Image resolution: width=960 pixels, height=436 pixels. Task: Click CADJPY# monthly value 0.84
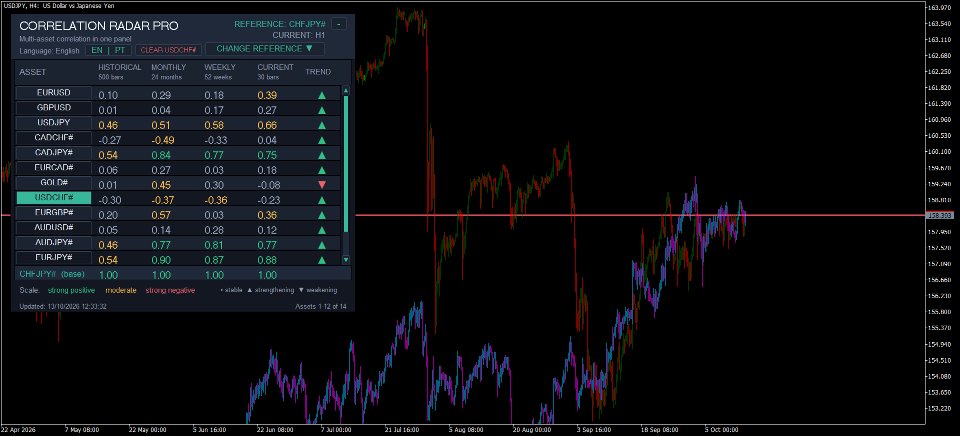tap(161, 156)
